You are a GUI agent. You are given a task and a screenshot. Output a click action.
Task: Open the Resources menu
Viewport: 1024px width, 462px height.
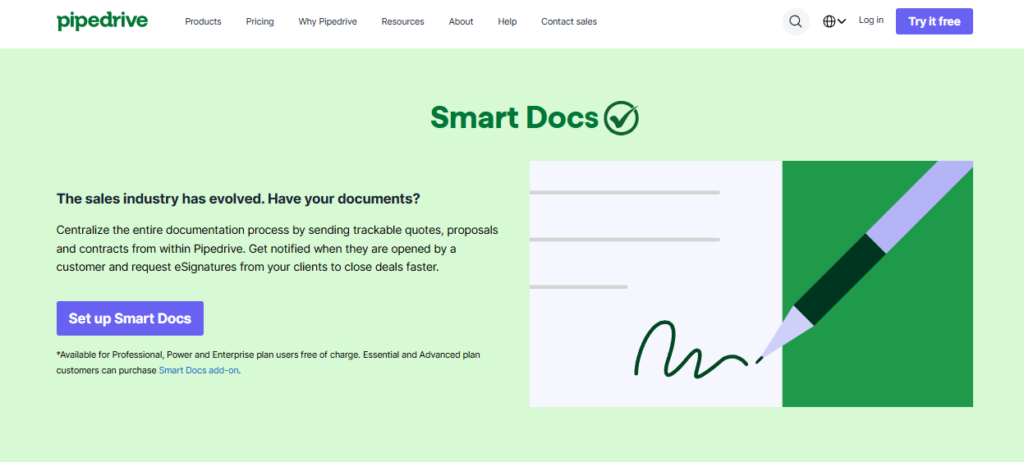403,22
